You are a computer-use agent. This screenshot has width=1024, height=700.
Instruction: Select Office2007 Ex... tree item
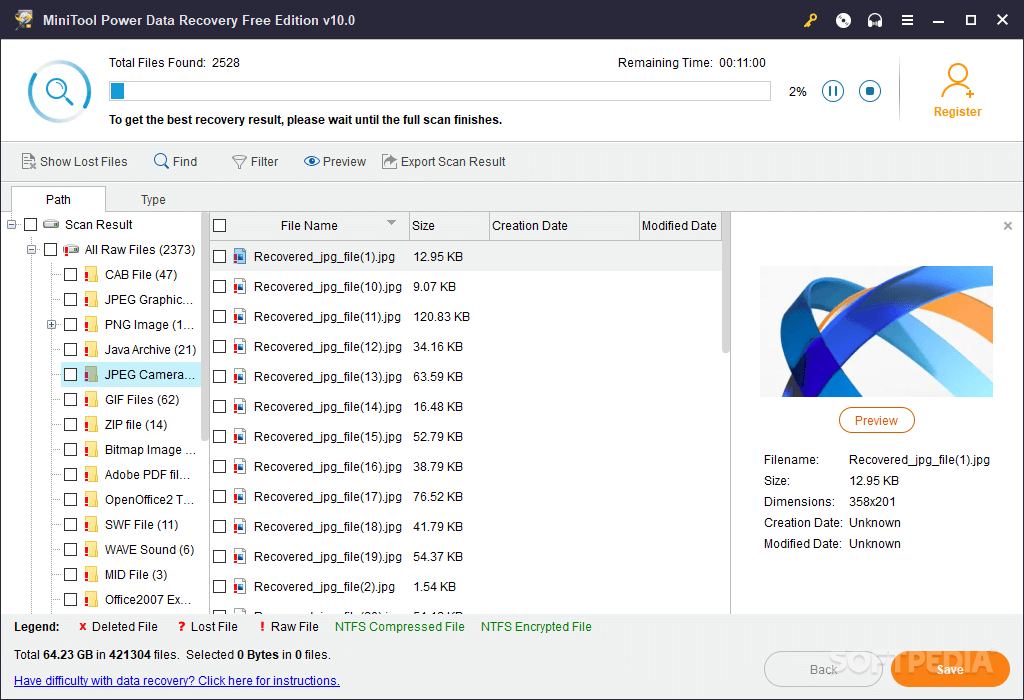coord(148,599)
